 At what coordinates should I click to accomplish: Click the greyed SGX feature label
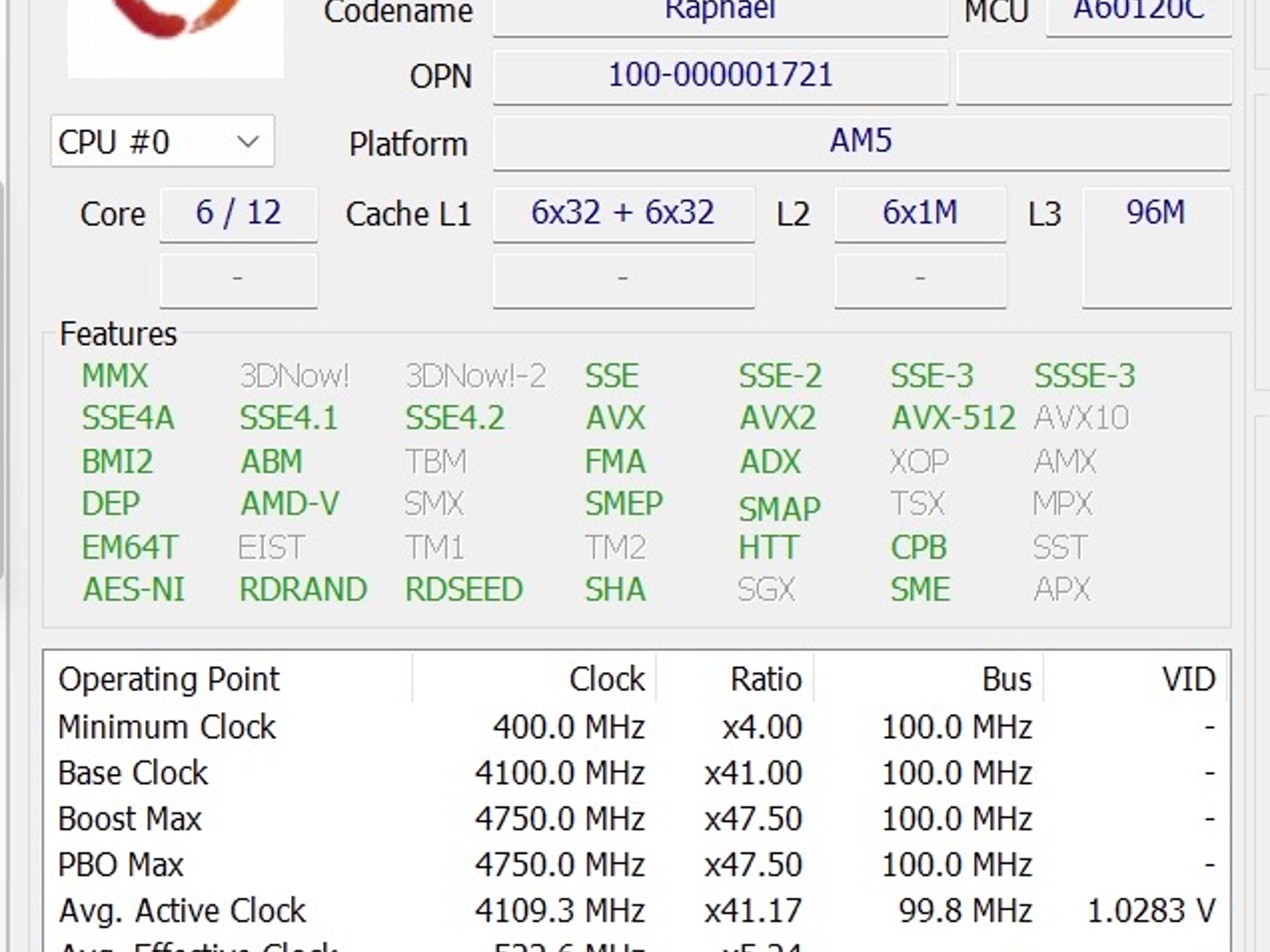click(766, 589)
